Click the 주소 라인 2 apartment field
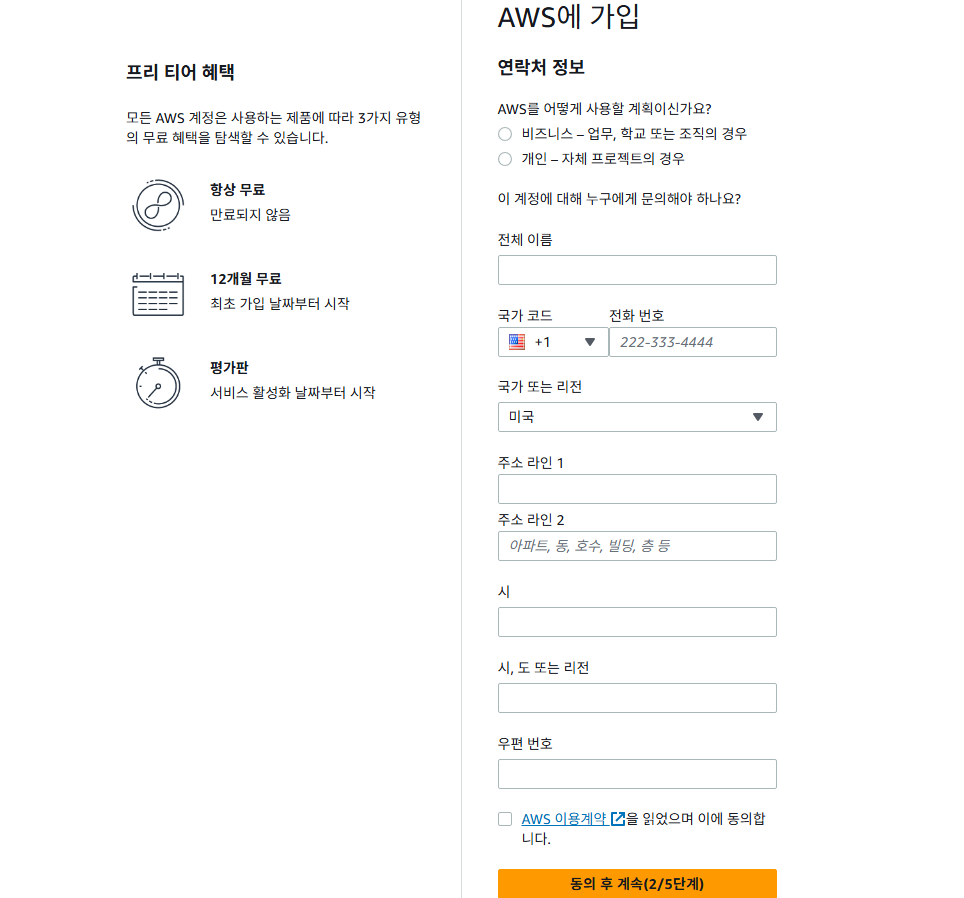The height and width of the screenshot is (898, 964). click(637, 546)
